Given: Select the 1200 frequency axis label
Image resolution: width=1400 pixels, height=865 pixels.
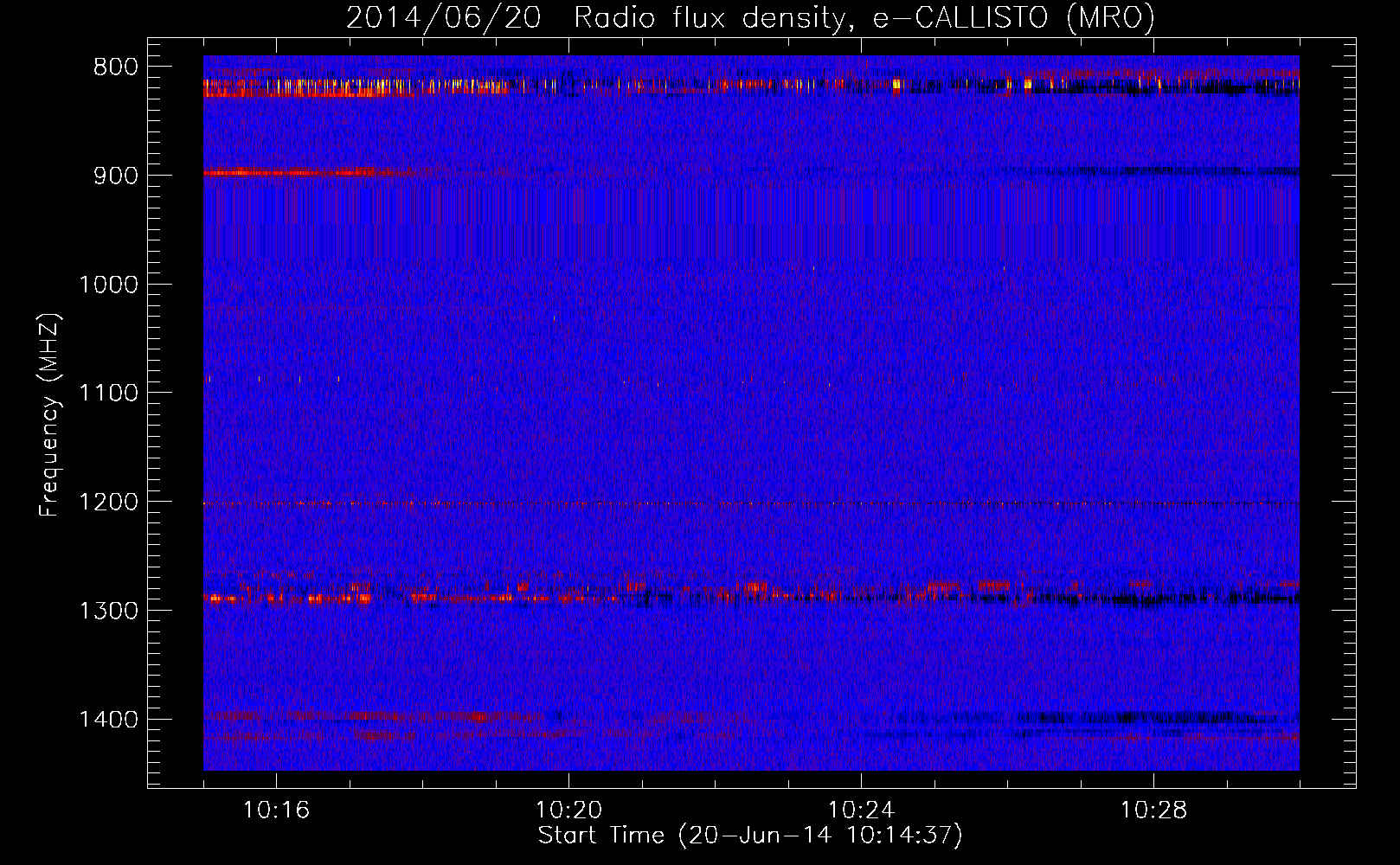Looking at the screenshot, I should [108, 503].
